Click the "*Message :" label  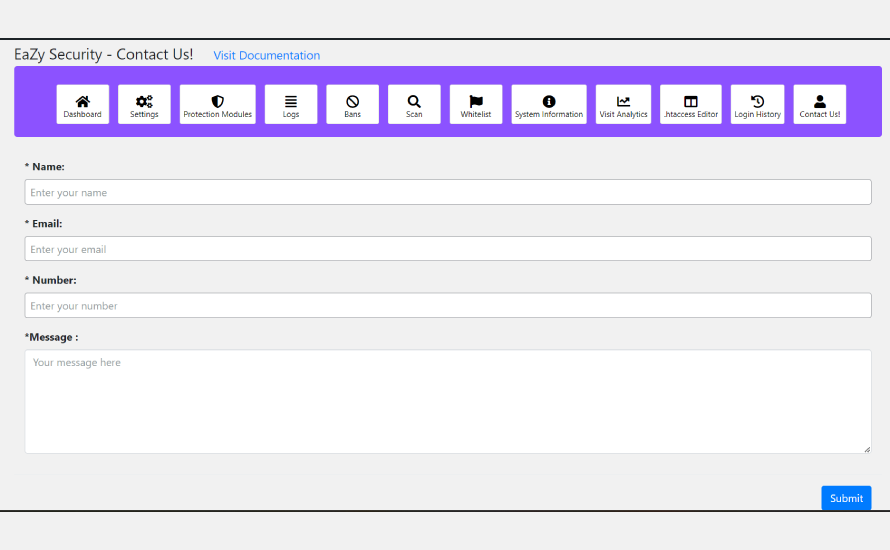[x=52, y=337]
